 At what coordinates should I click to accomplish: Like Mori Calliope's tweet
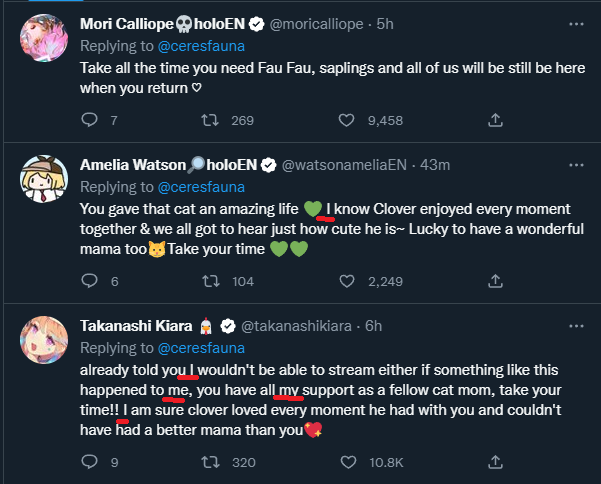pyautogui.click(x=346, y=120)
